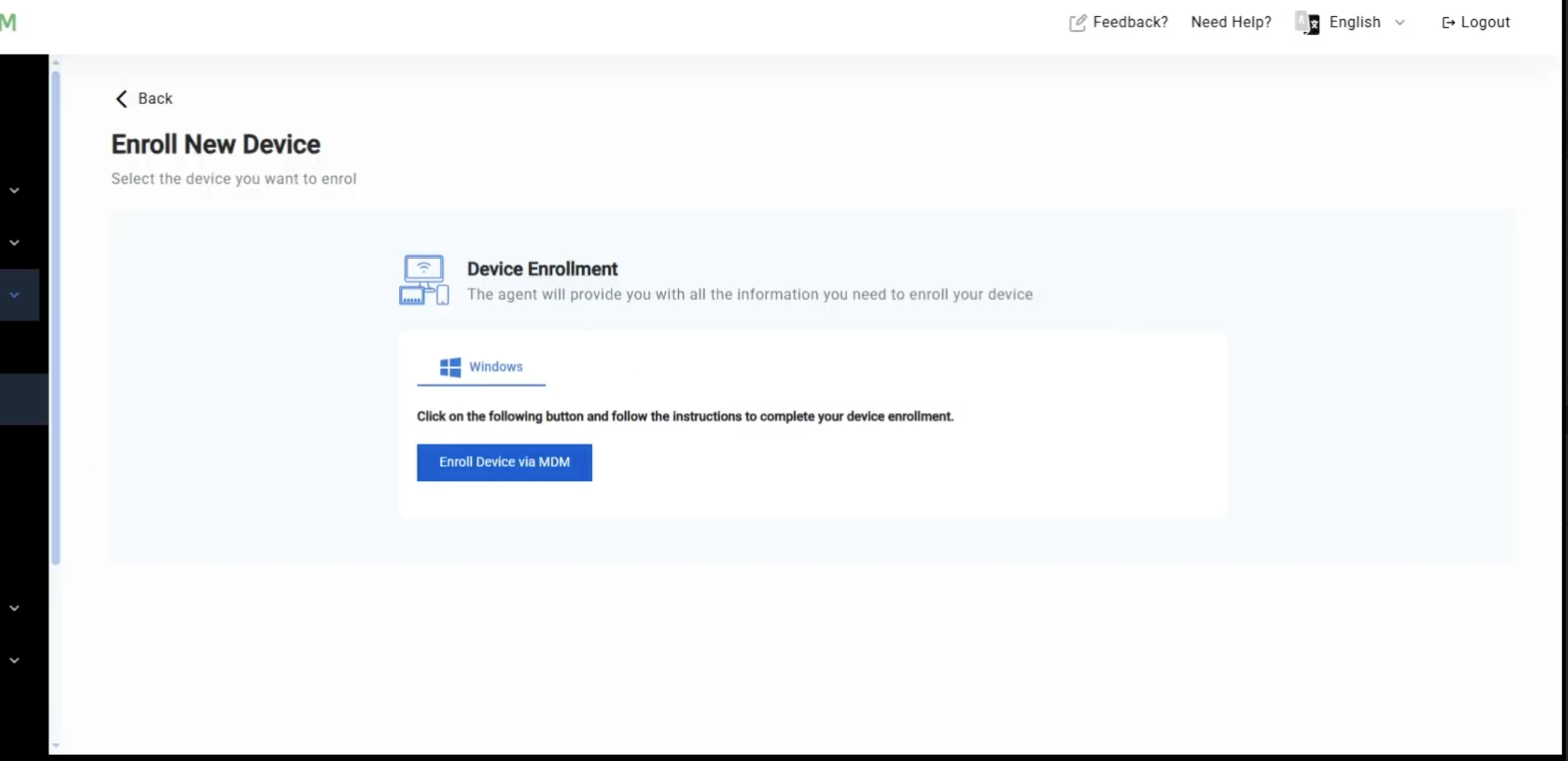Expand the second sidebar chevron from top
The width and height of the screenshot is (1568, 761).
pyautogui.click(x=14, y=243)
